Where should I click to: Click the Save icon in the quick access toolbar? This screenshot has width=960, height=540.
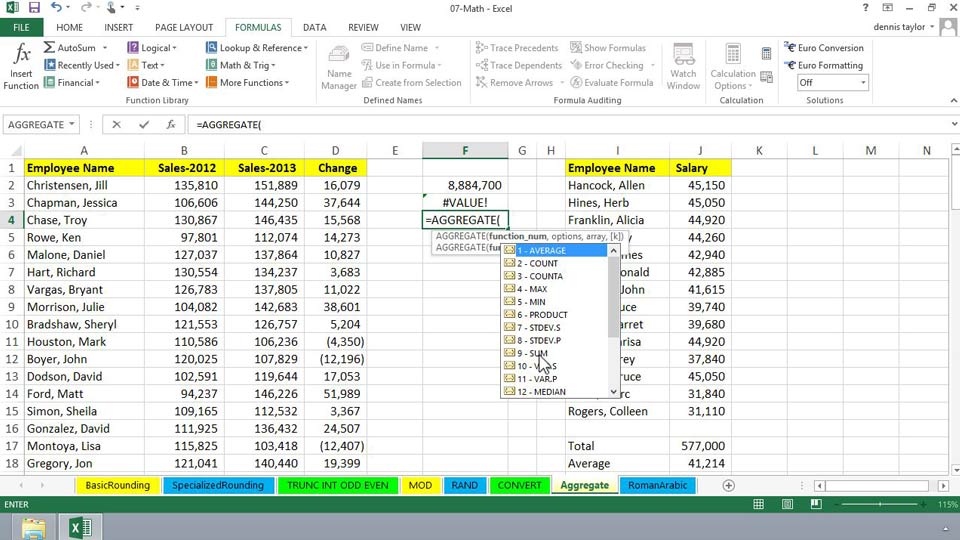pyautogui.click(x=34, y=8)
